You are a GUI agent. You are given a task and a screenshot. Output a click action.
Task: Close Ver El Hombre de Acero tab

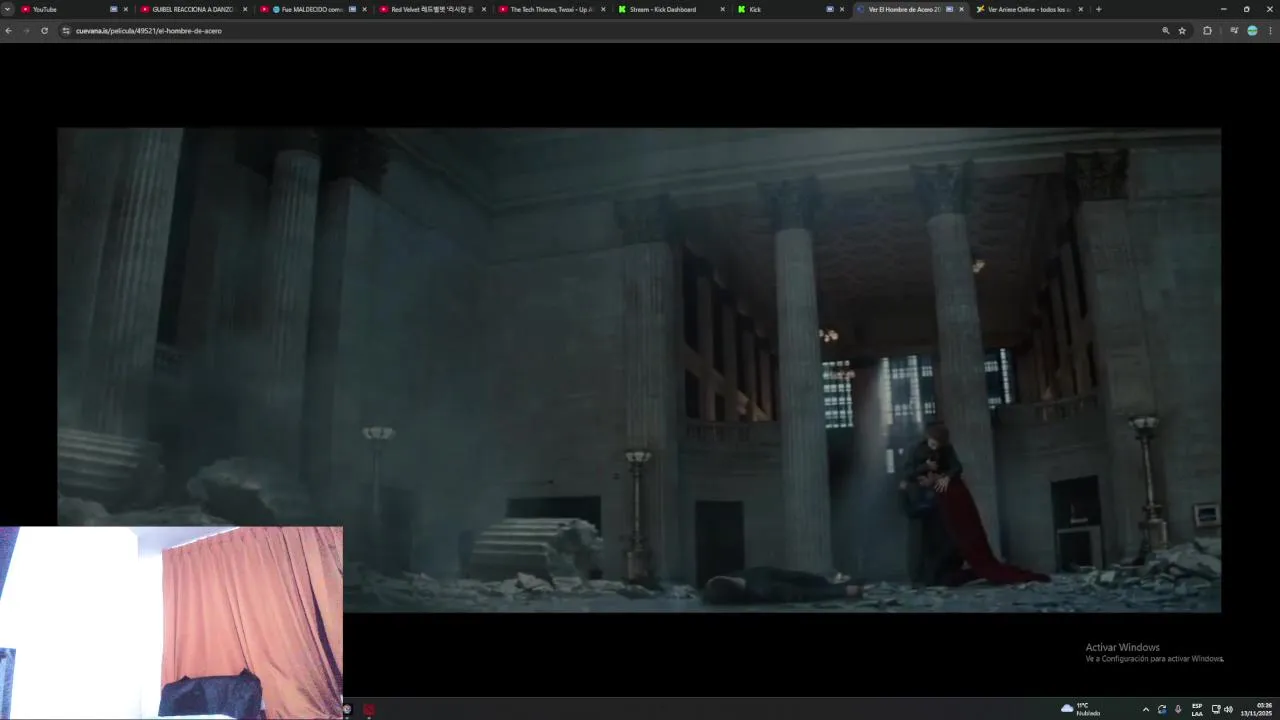(962, 9)
